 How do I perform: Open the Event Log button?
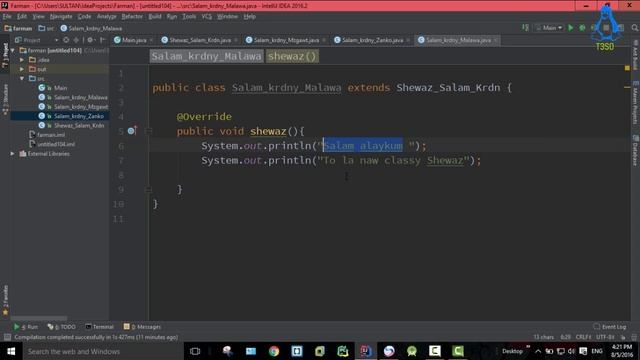coord(610,327)
